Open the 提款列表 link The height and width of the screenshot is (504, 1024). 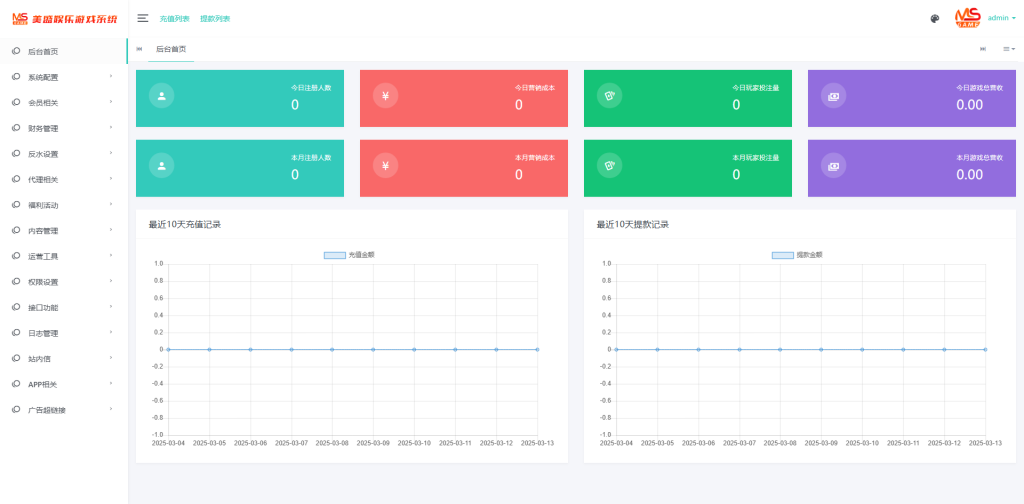(x=215, y=18)
